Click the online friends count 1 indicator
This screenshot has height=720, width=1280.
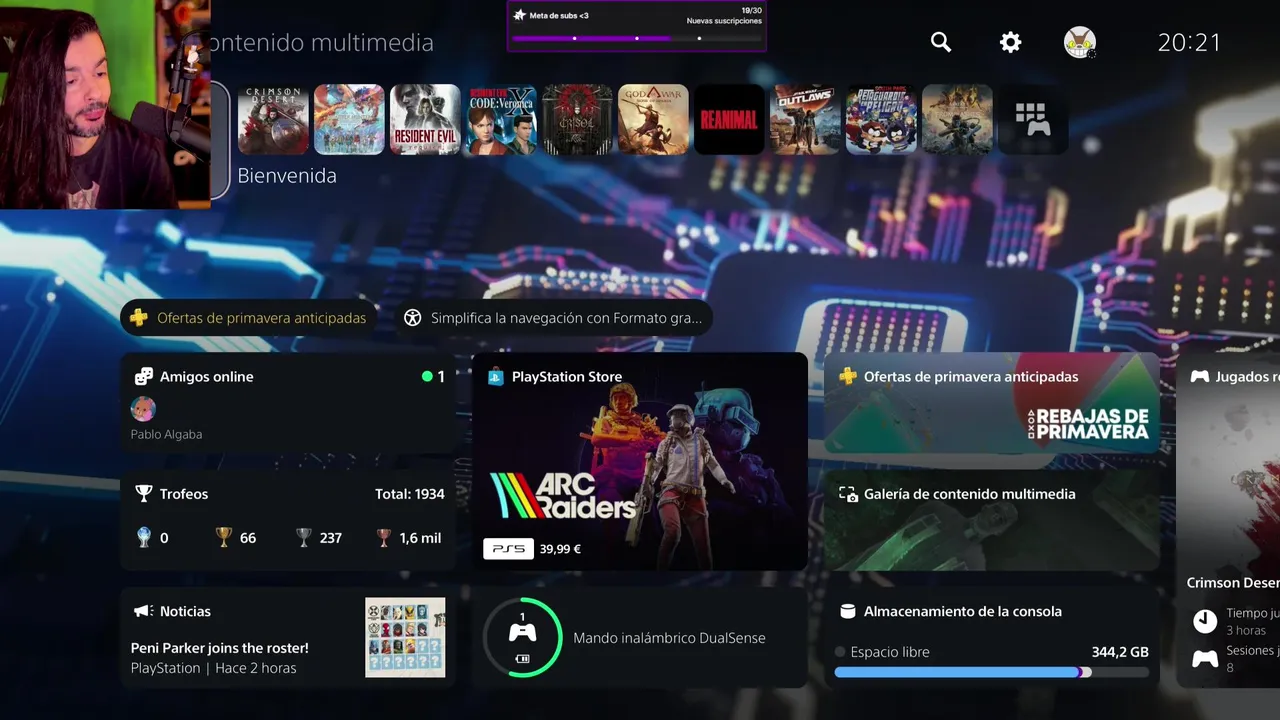(433, 377)
